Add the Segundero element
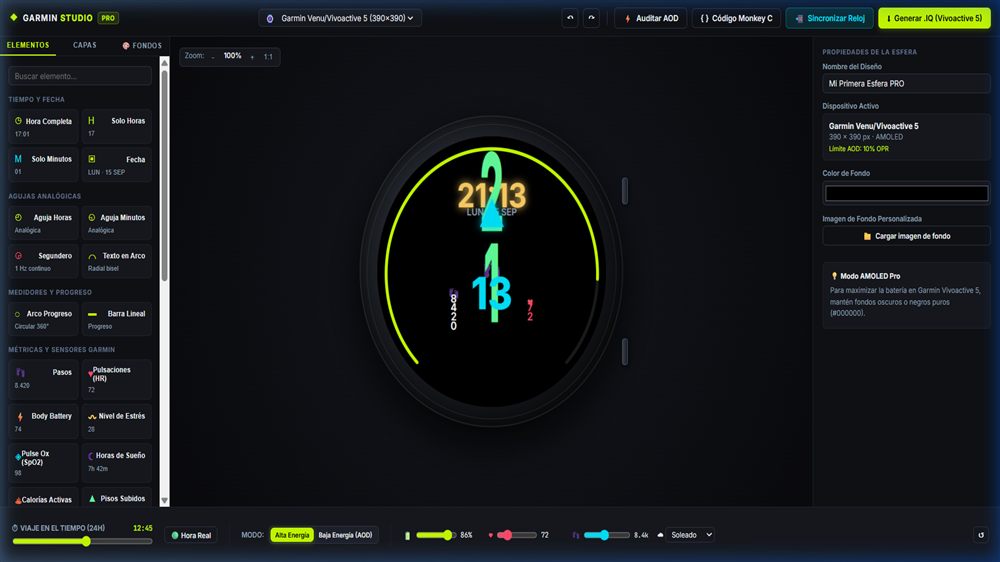 (43, 261)
